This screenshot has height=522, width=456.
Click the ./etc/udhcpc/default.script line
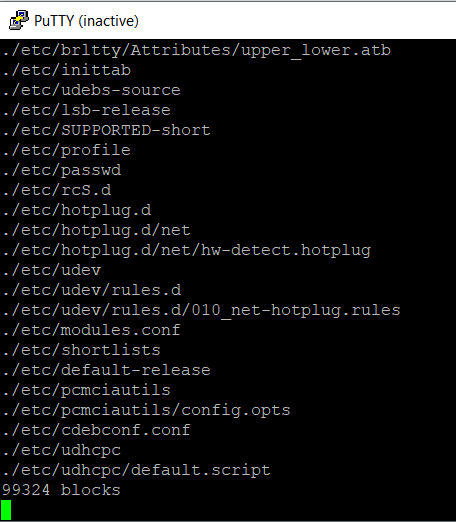tap(137, 471)
